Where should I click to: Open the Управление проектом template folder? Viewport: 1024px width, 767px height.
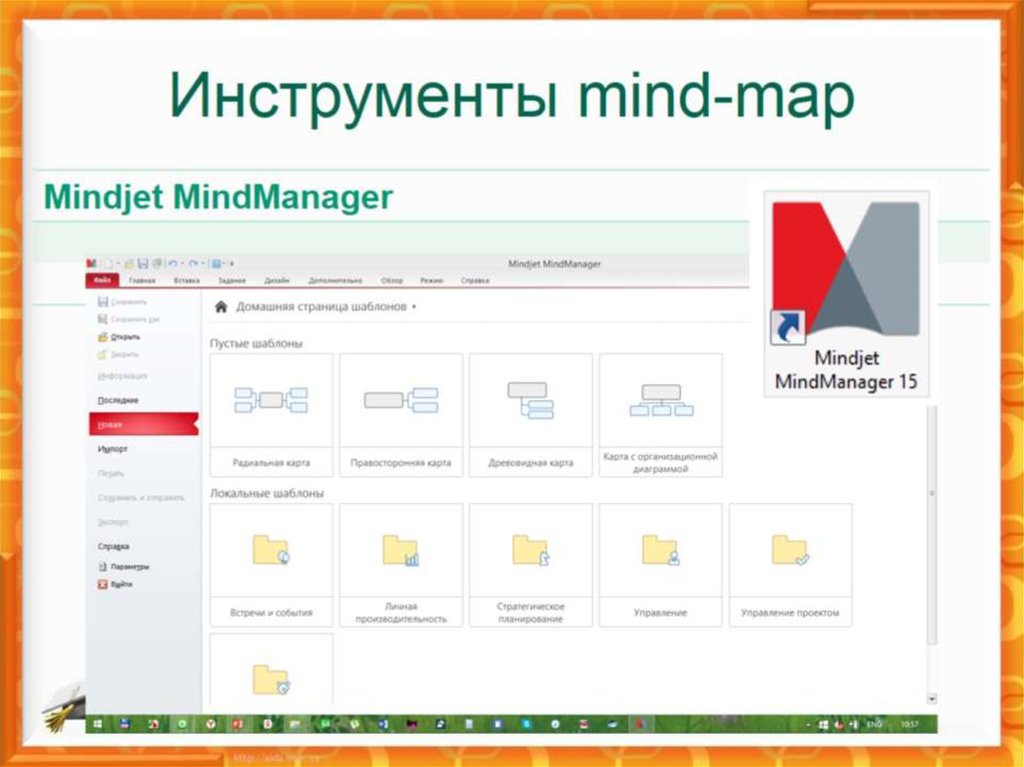point(790,565)
